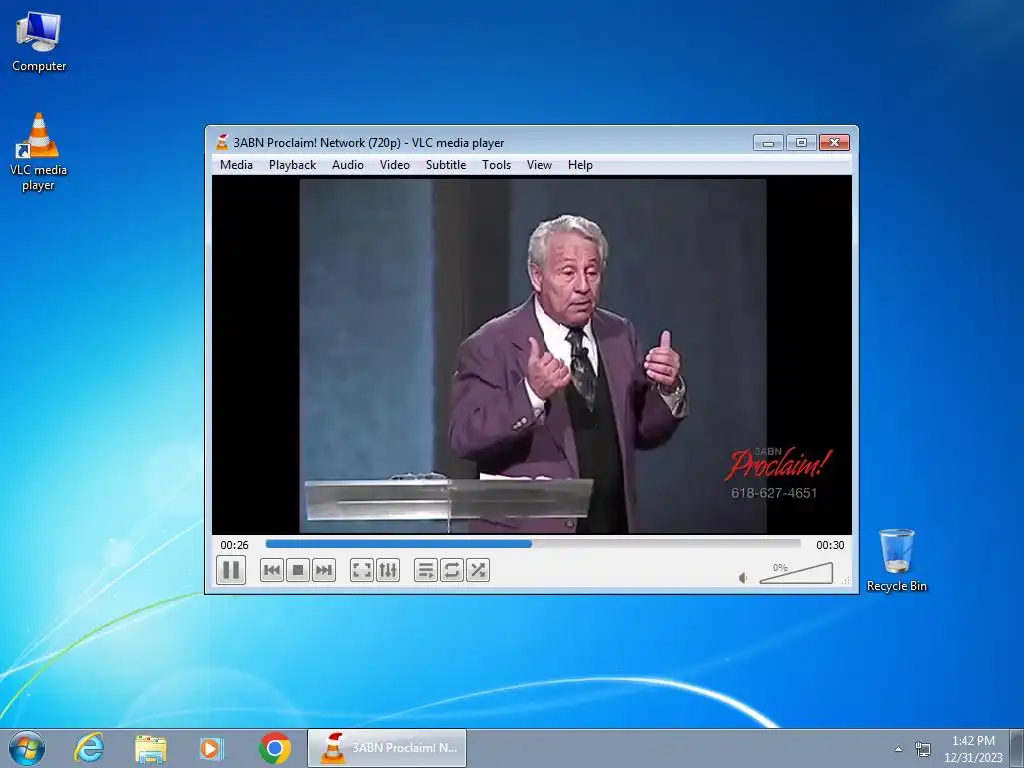Select the Computer desktop icon

point(39,42)
